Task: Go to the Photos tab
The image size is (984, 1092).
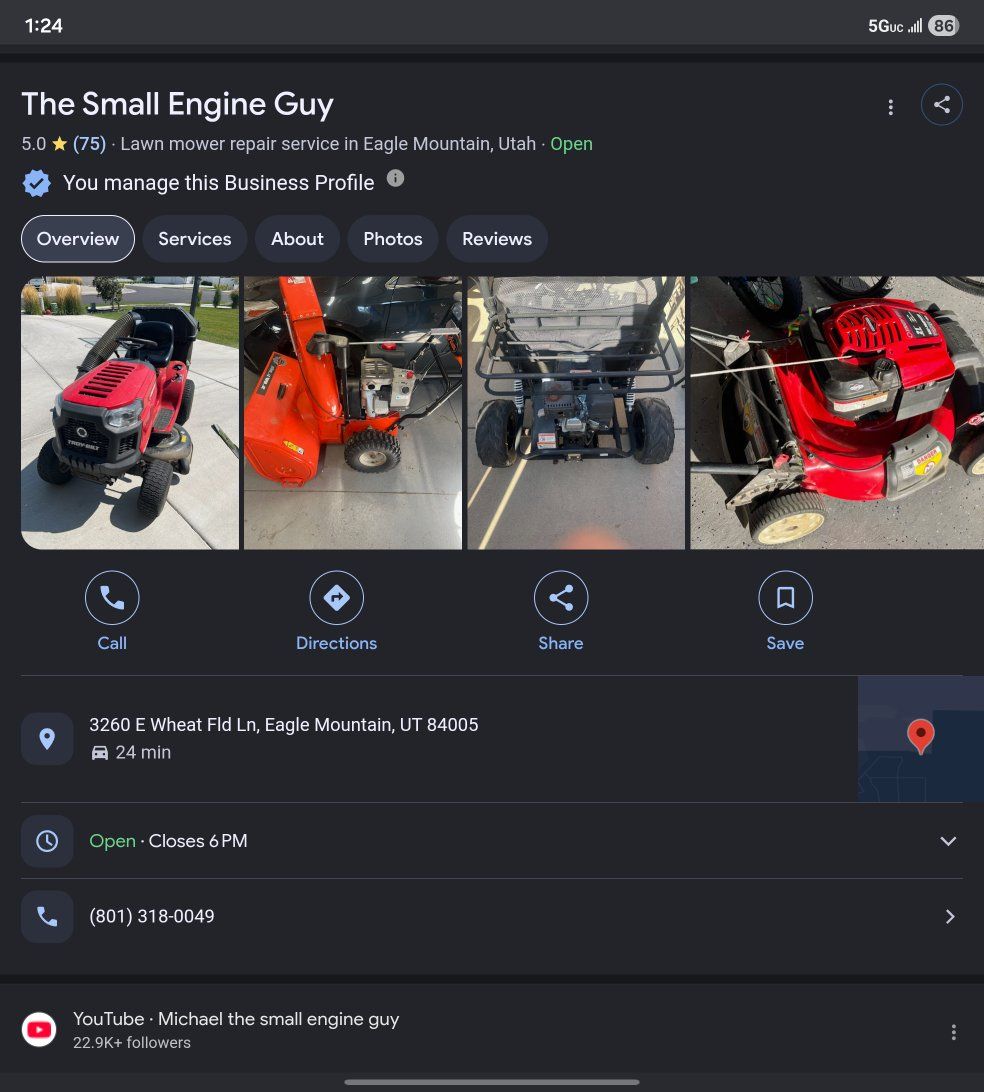Action: pyautogui.click(x=393, y=239)
